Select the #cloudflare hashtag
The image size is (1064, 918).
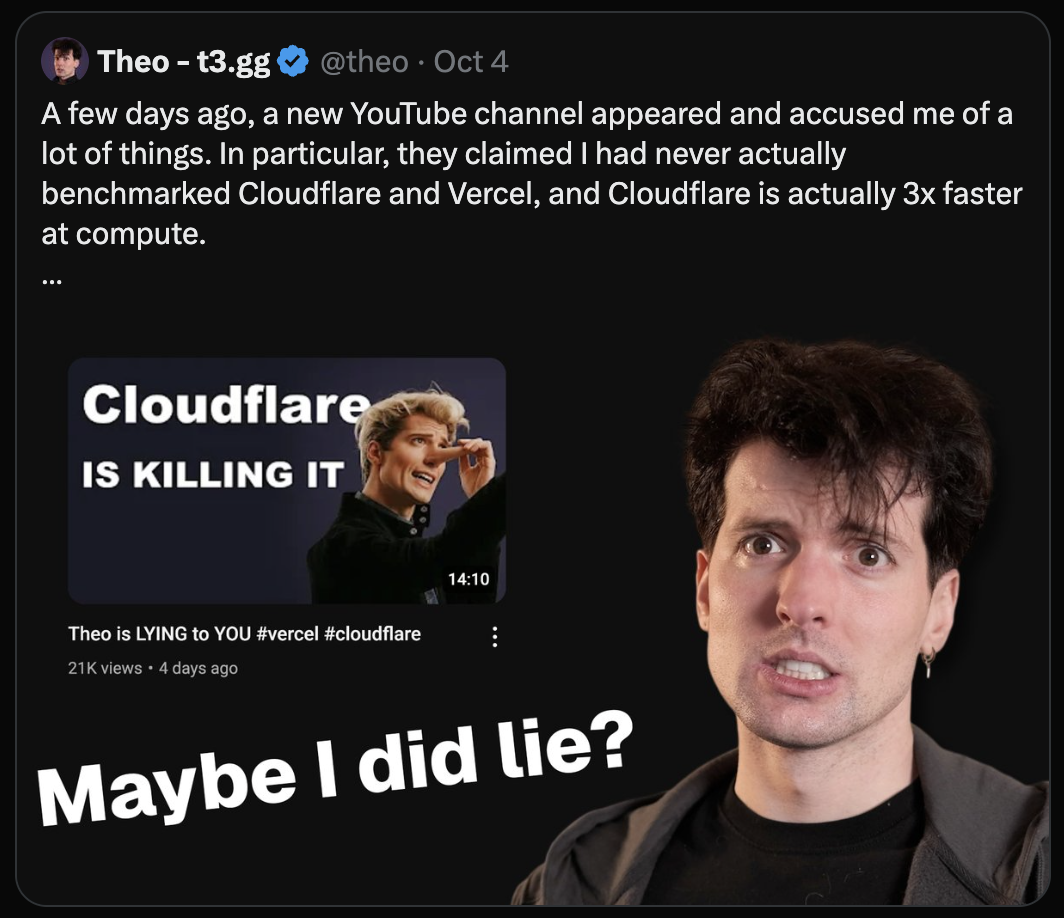tap(373, 634)
